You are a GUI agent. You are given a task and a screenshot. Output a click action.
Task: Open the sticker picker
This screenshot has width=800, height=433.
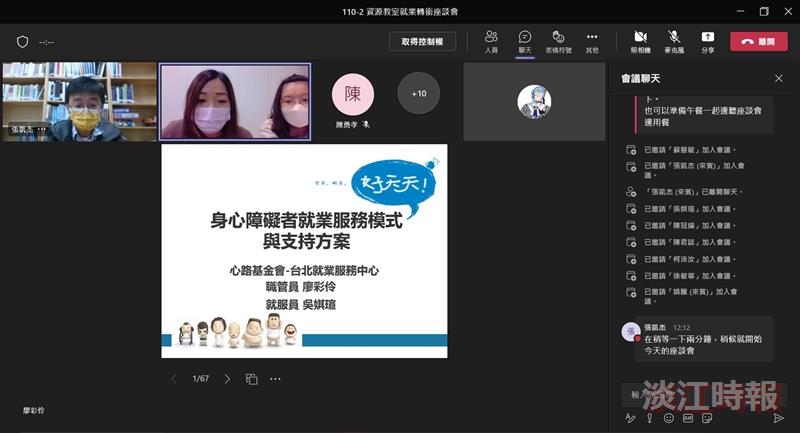point(707,418)
